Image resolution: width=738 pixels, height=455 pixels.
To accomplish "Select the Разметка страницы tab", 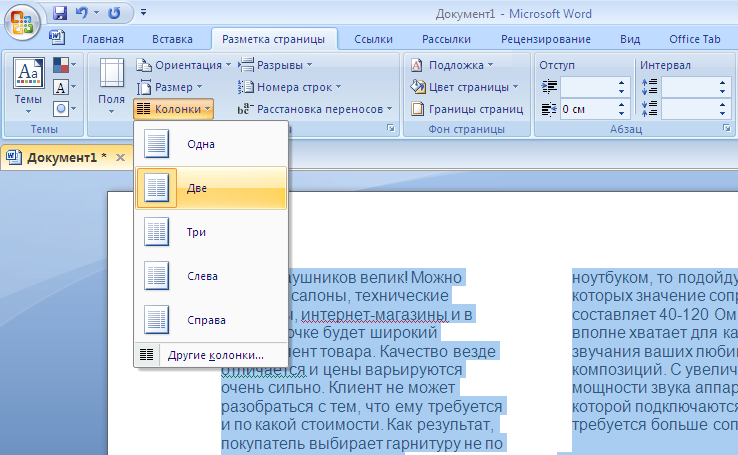I will (273, 40).
